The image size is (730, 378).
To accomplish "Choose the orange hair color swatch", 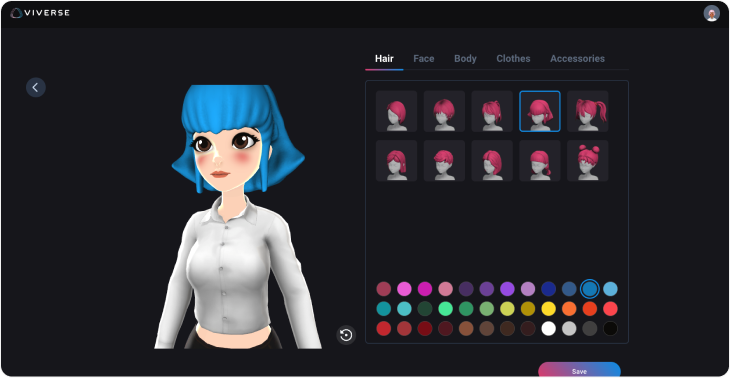I will pyautogui.click(x=569, y=309).
